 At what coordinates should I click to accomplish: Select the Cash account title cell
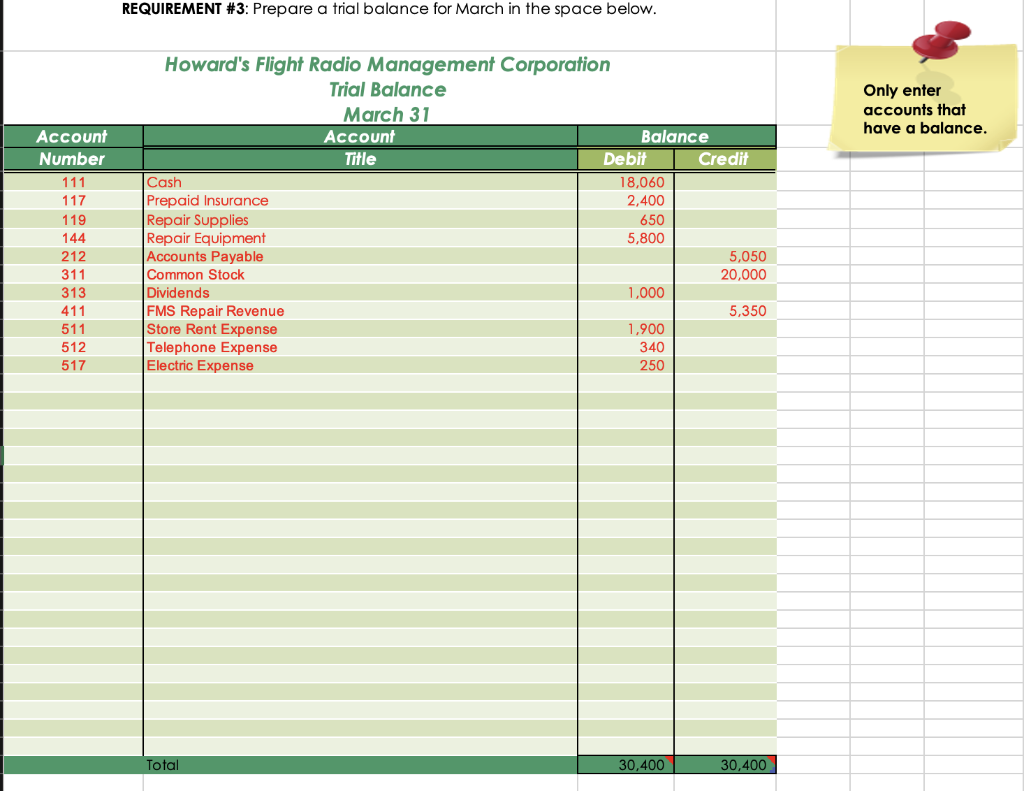click(165, 182)
